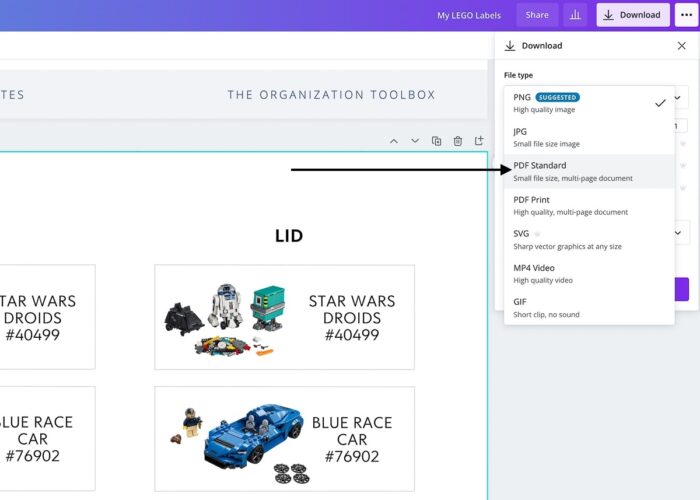Open the insights bar chart icon
The width and height of the screenshot is (700, 500).
pyautogui.click(x=575, y=15)
